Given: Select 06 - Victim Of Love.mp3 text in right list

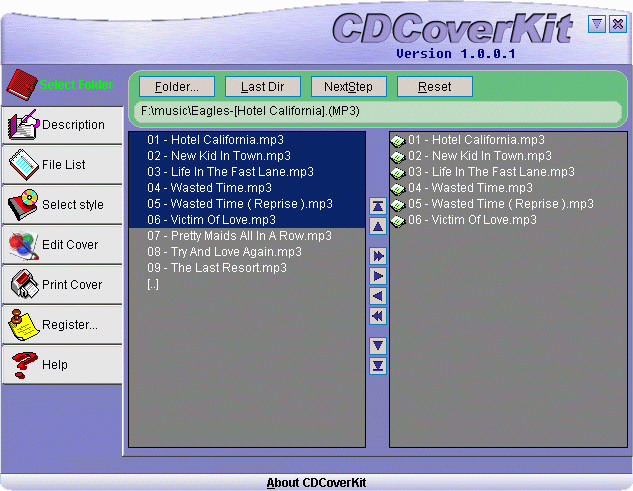Looking at the screenshot, I should tap(472, 220).
